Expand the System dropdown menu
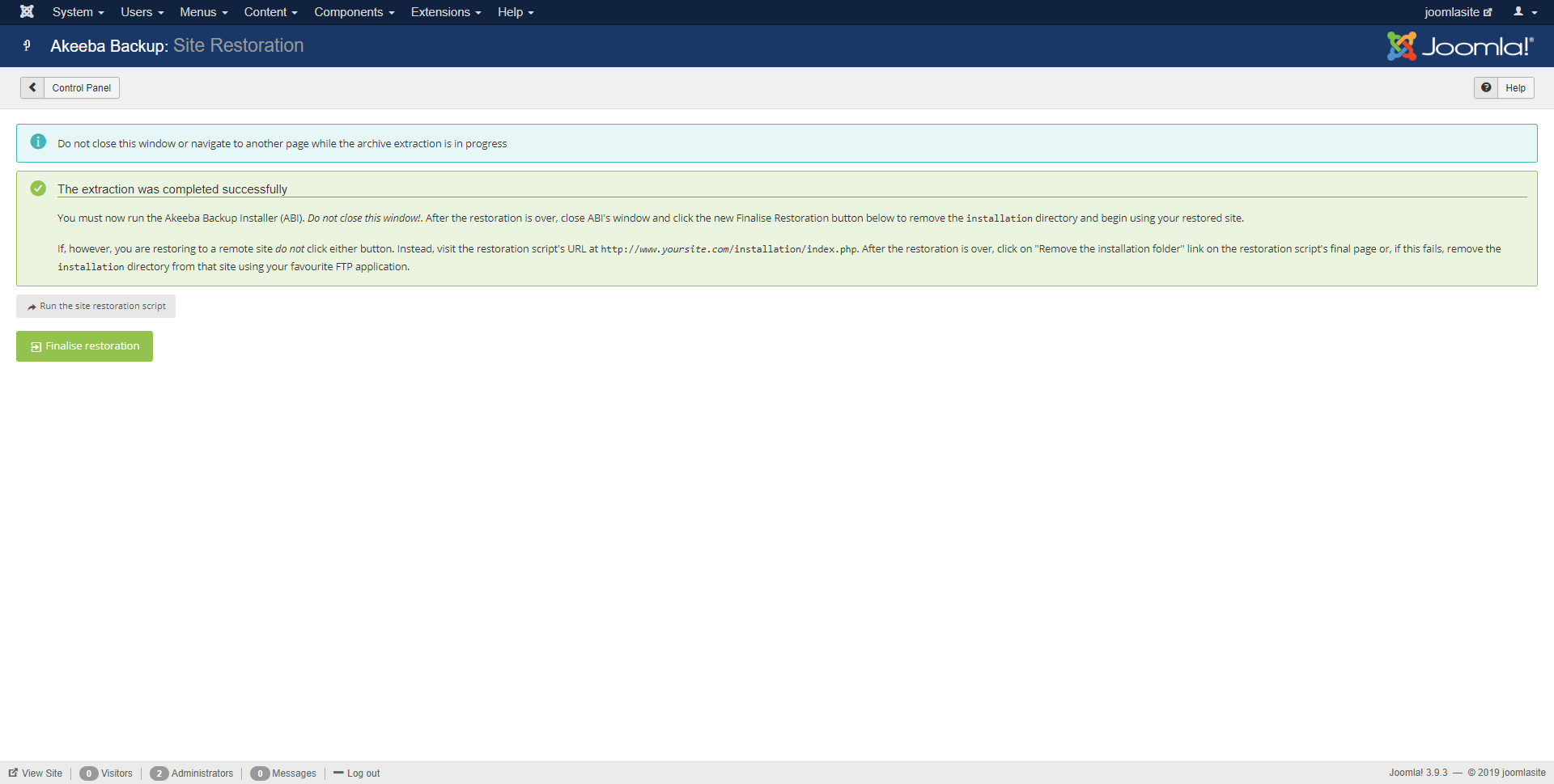 [78, 12]
